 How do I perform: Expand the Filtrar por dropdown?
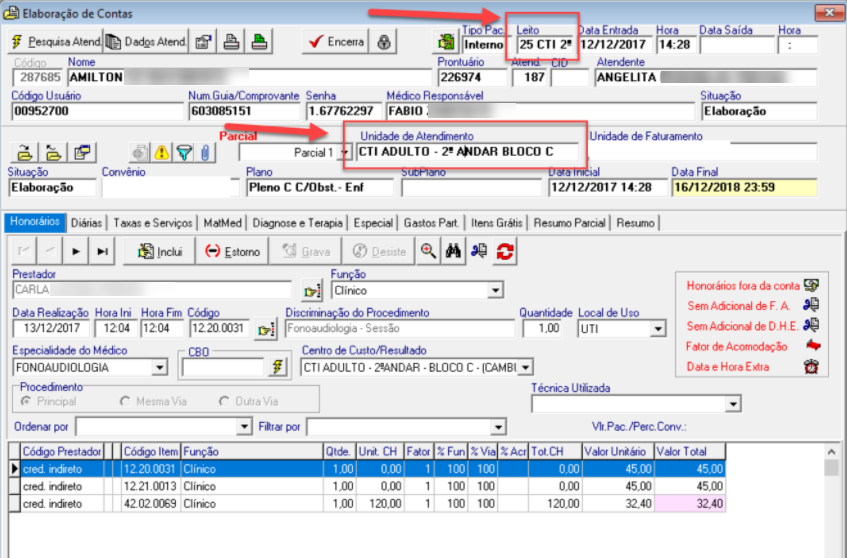(x=498, y=427)
